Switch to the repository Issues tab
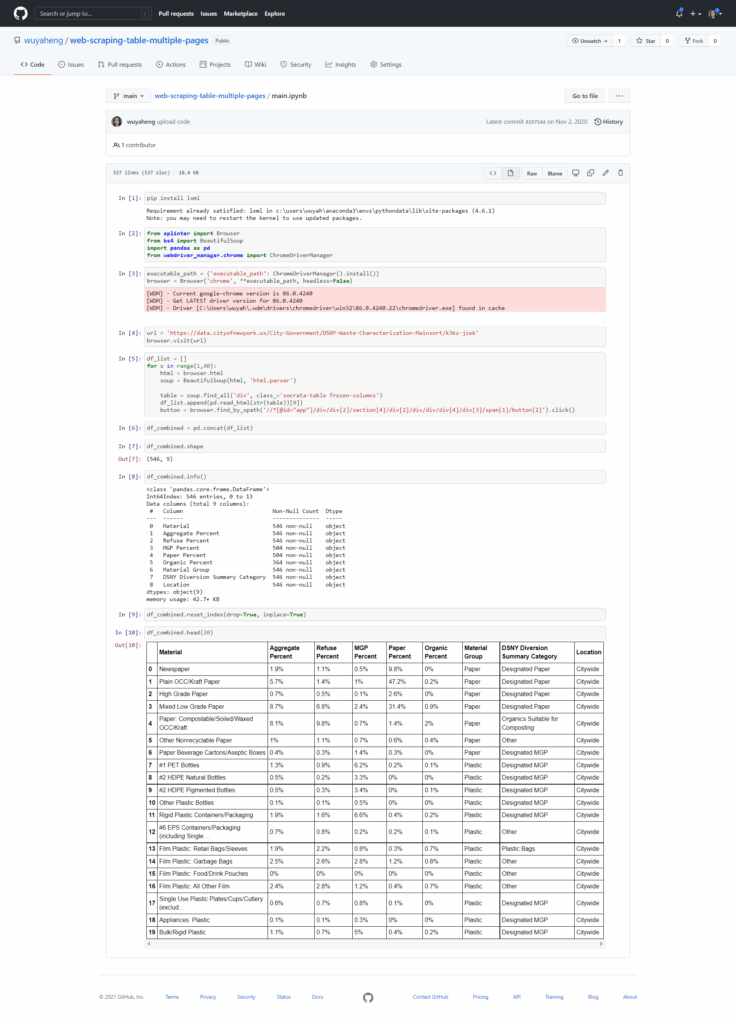This screenshot has height=1024, width=736. click(71, 65)
